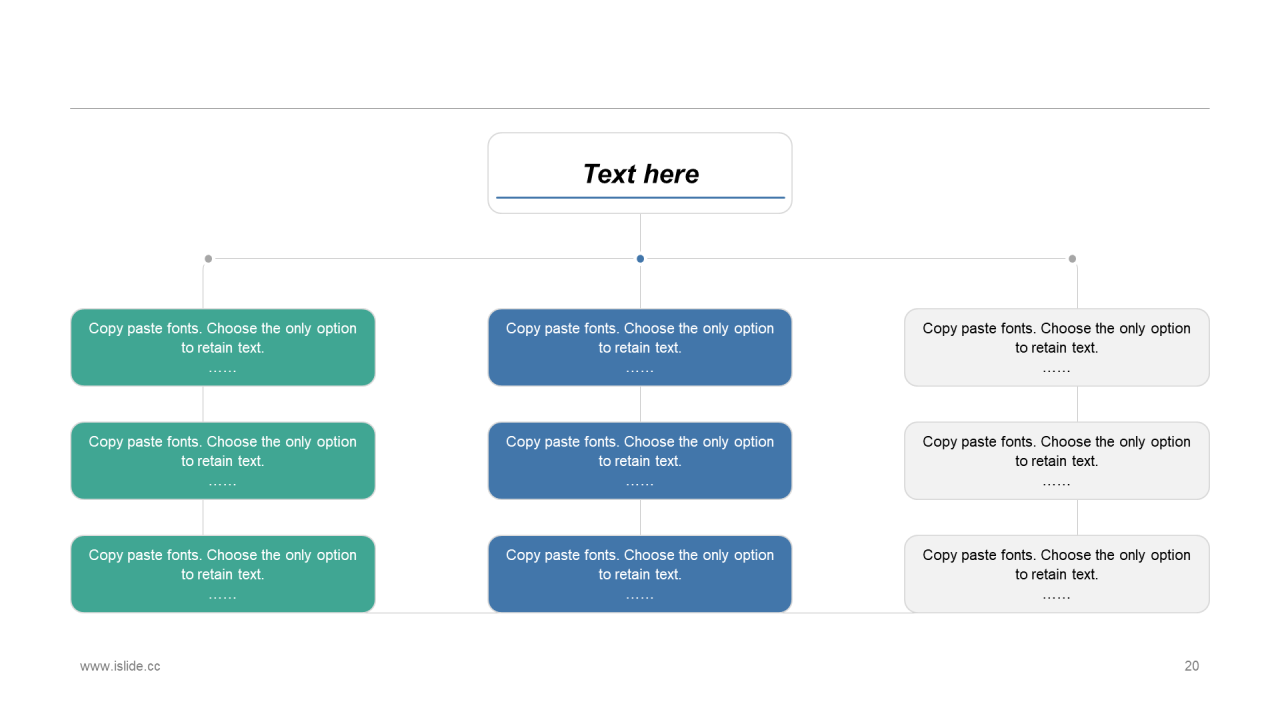Choose the bottom light gray text box
The width and height of the screenshot is (1280, 720).
1057,574
